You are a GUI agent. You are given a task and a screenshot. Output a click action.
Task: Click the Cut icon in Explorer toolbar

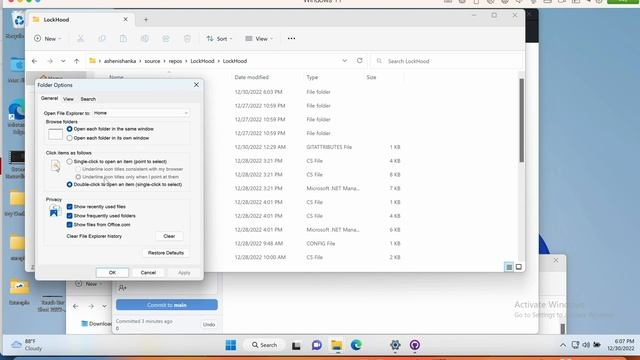[x=80, y=38]
